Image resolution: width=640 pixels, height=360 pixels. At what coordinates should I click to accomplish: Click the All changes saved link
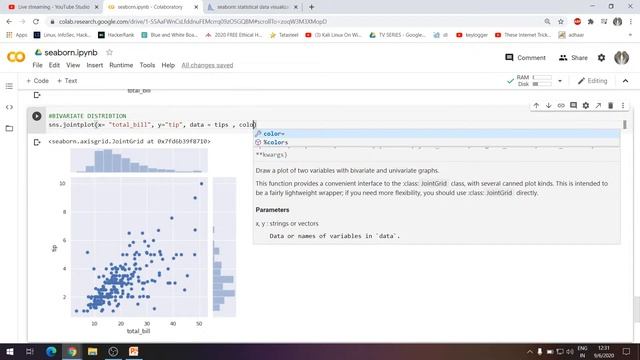[x=207, y=65]
